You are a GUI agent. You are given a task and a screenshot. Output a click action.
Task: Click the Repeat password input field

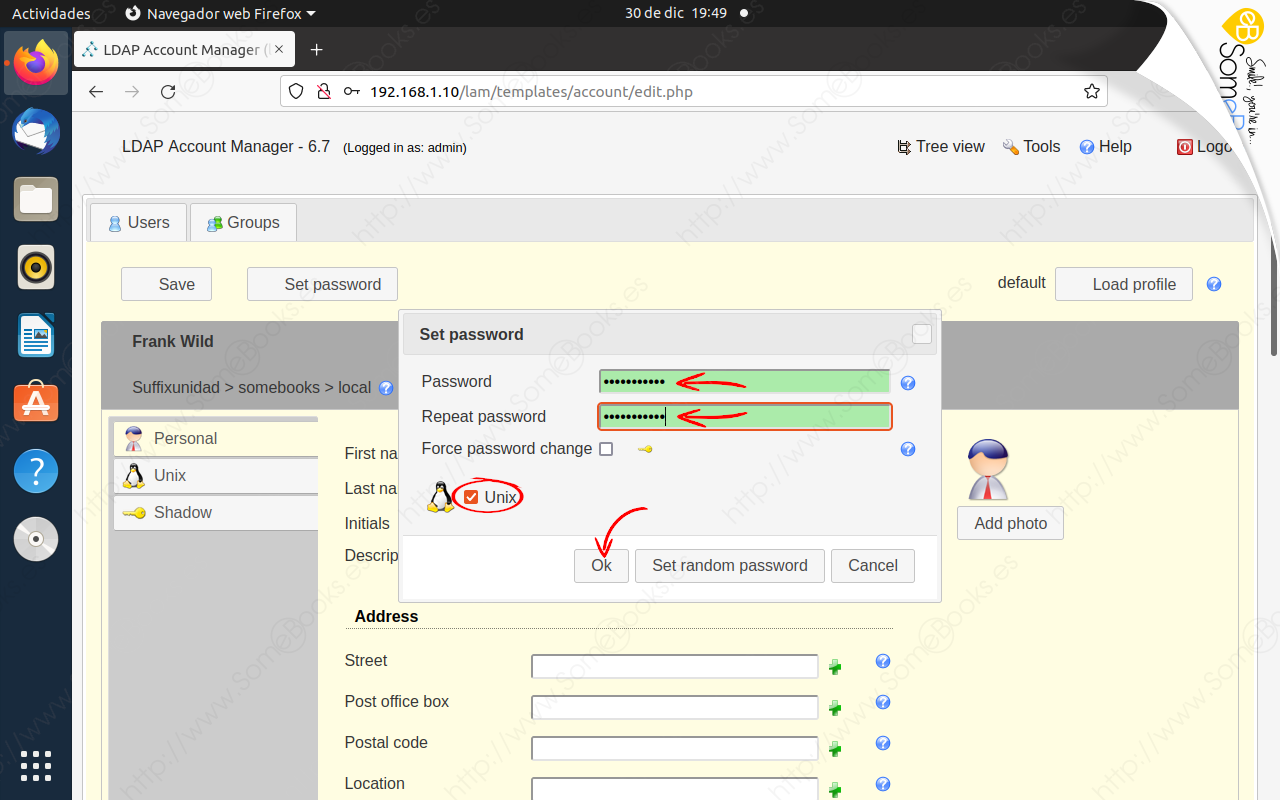744,416
